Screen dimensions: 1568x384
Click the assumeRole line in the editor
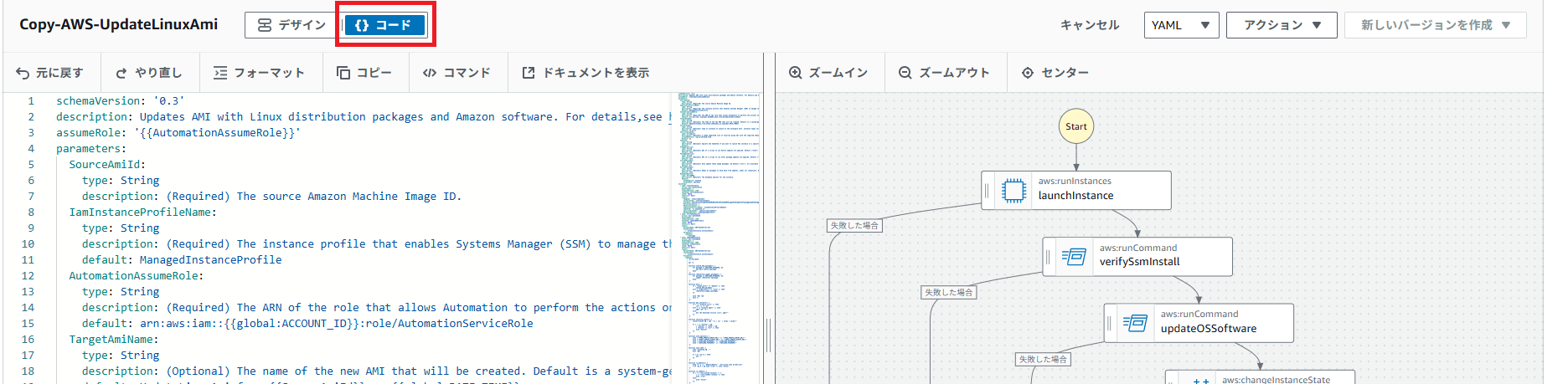point(178,132)
